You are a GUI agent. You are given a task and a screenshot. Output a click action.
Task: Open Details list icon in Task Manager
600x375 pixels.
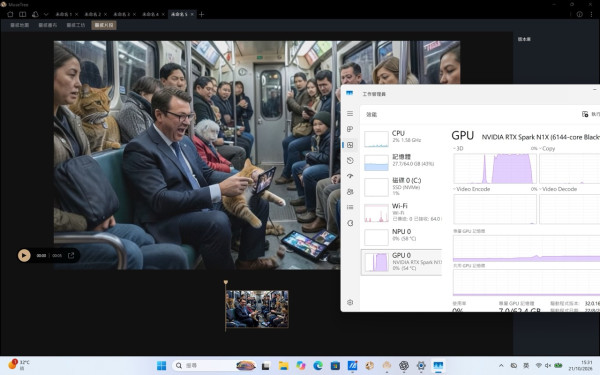tap(350, 207)
